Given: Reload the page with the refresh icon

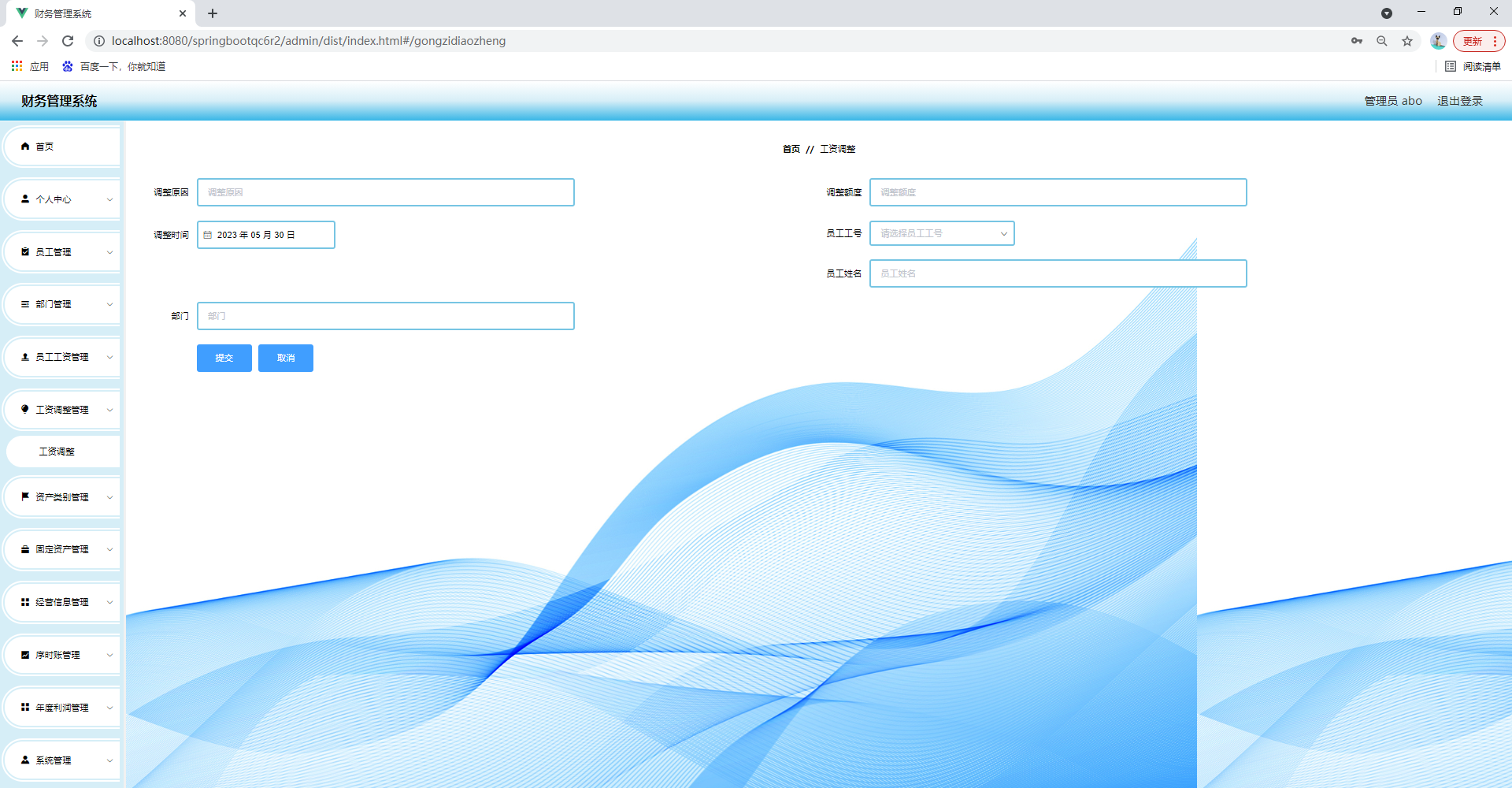Looking at the screenshot, I should 68,41.
